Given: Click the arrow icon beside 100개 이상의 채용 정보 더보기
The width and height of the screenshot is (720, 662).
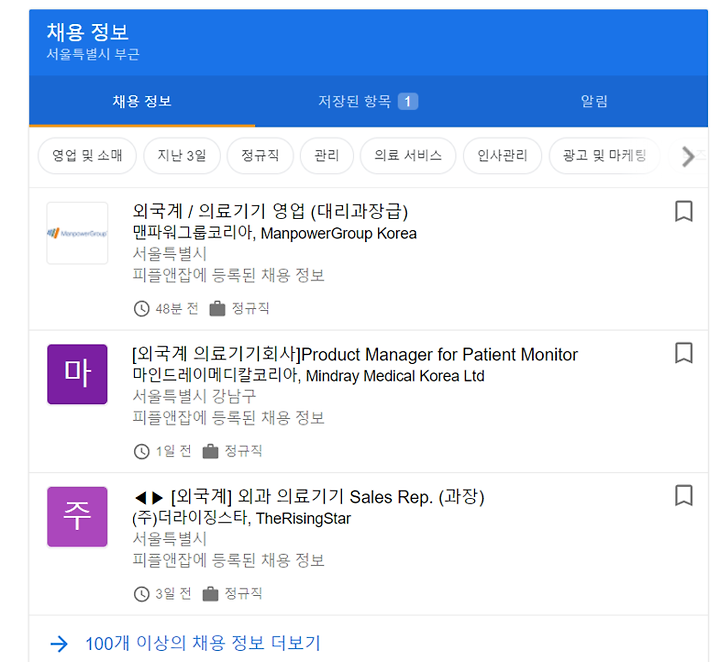Looking at the screenshot, I should tap(59, 644).
